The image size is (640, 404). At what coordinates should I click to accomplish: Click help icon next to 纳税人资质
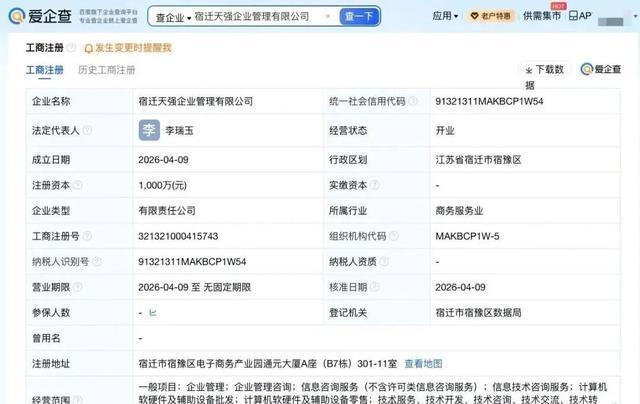[x=384, y=262]
